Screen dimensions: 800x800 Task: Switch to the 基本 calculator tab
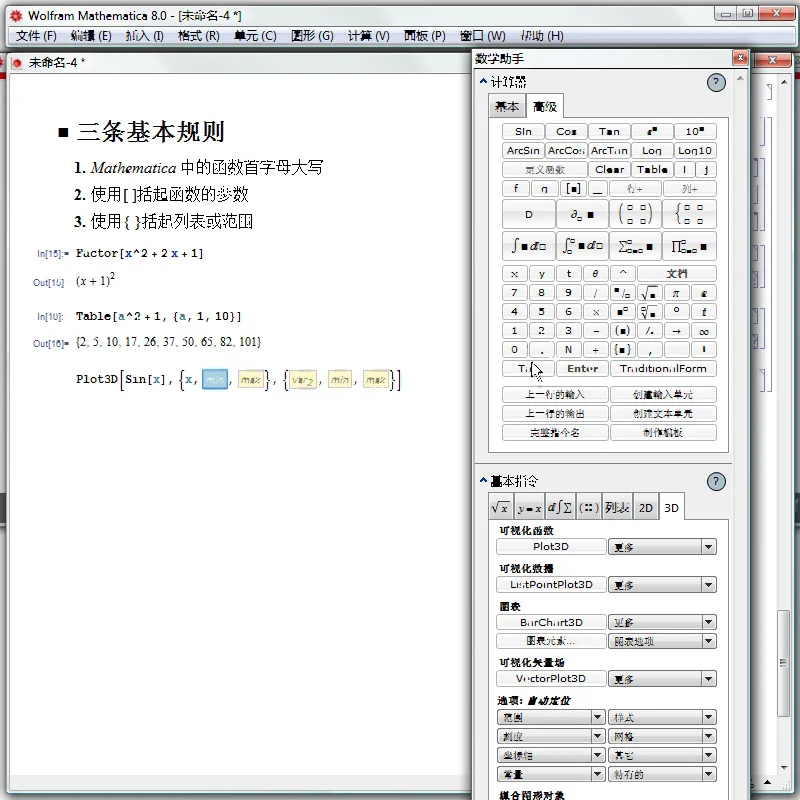point(507,106)
